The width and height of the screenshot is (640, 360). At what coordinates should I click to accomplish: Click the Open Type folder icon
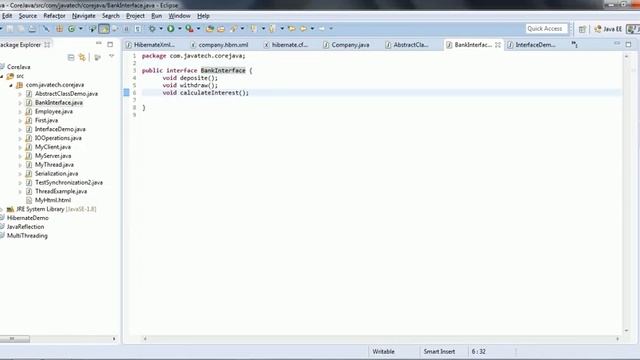(210, 29)
